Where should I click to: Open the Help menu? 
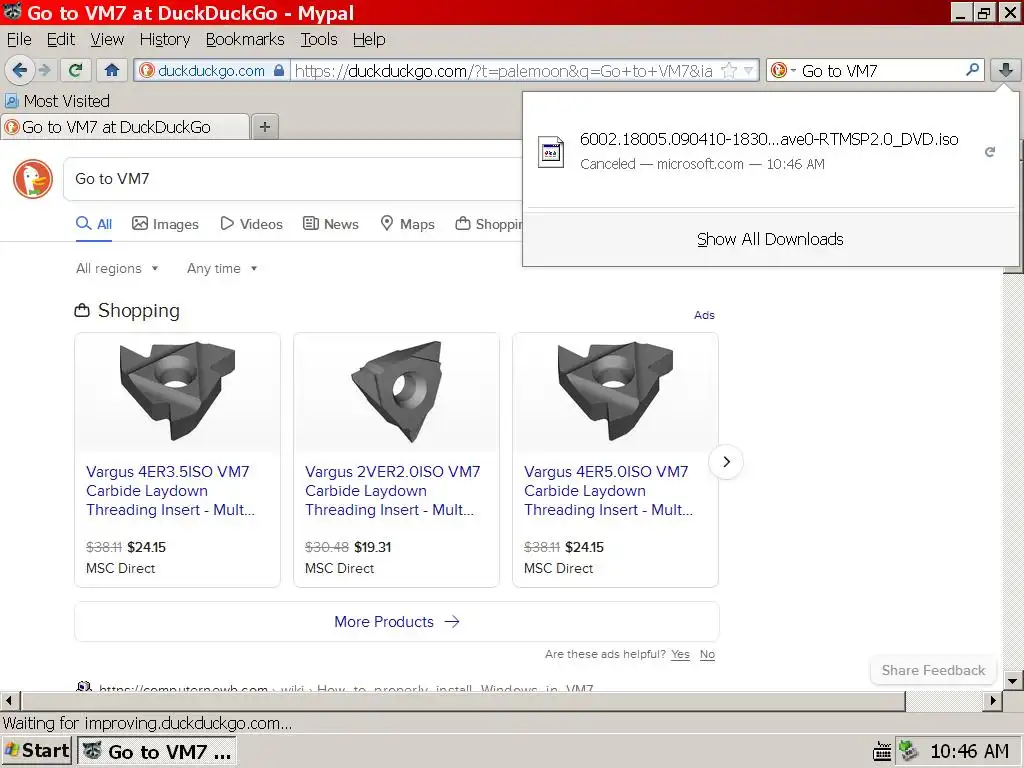(x=369, y=39)
